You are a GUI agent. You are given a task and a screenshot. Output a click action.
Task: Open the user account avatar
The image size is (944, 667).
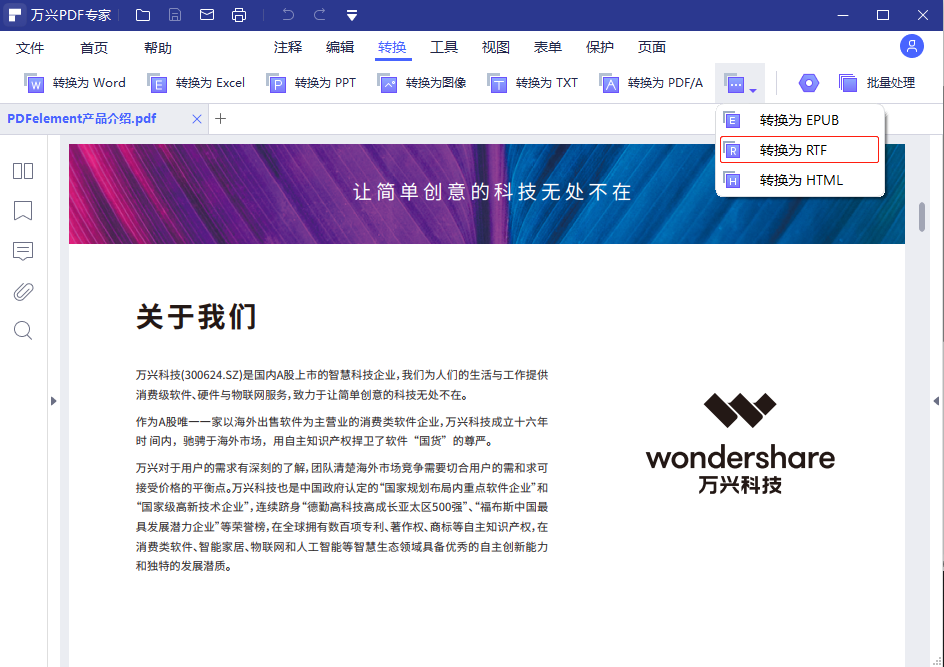pyautogui.click(x=911, y=46)
